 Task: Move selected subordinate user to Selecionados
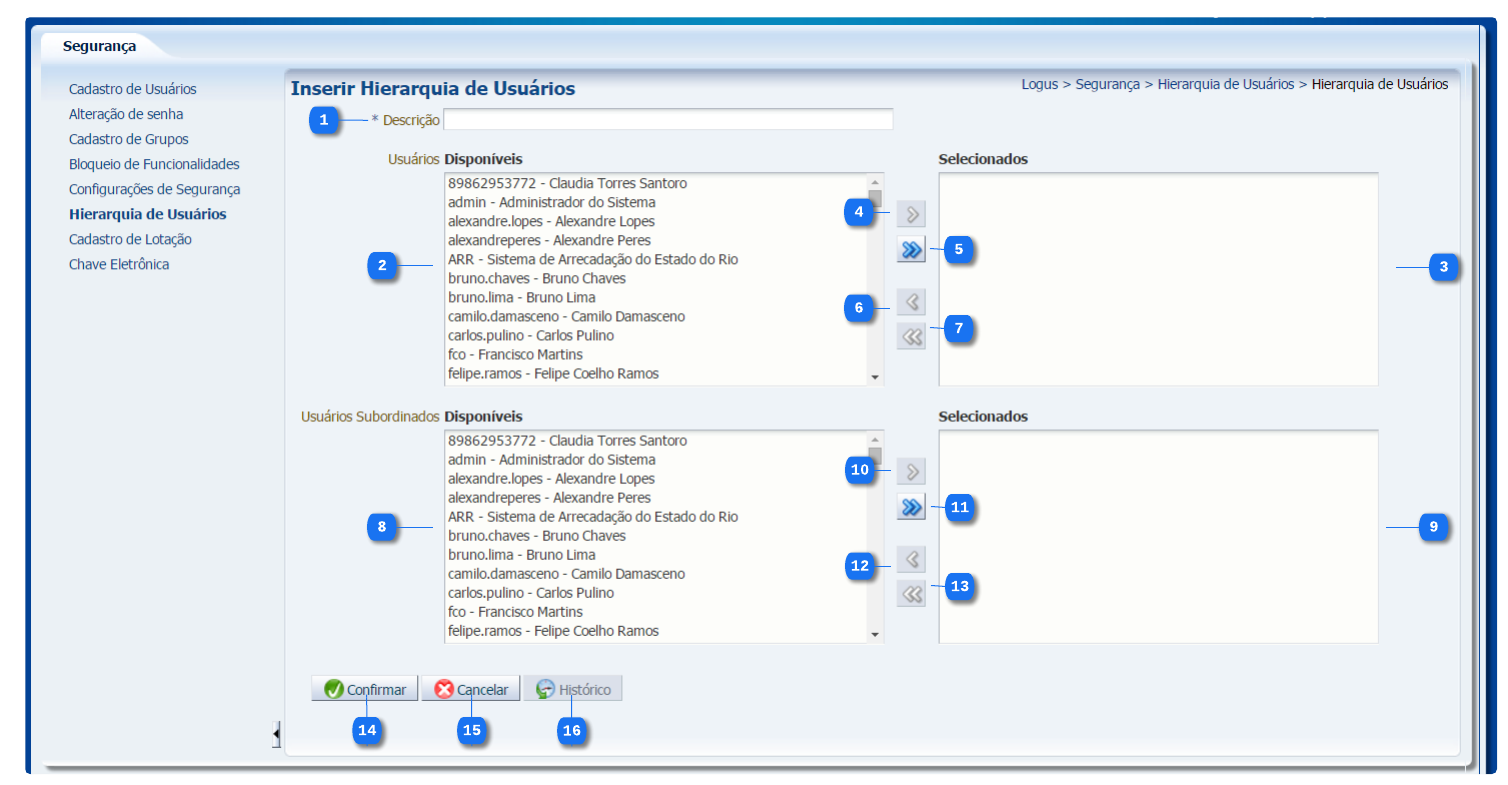[x=911, y=472]
